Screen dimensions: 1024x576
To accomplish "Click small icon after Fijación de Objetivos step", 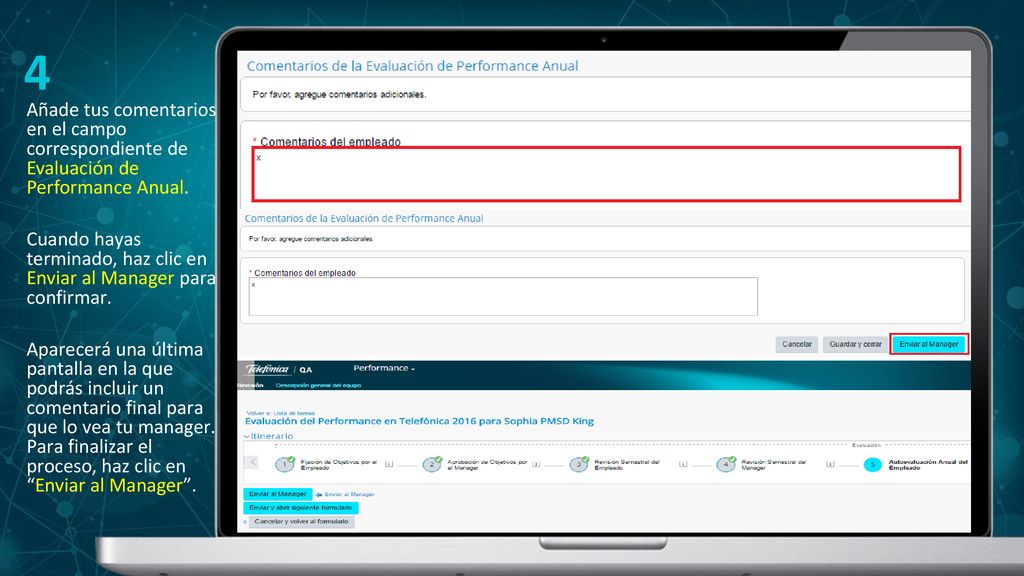I will (389, 464).
